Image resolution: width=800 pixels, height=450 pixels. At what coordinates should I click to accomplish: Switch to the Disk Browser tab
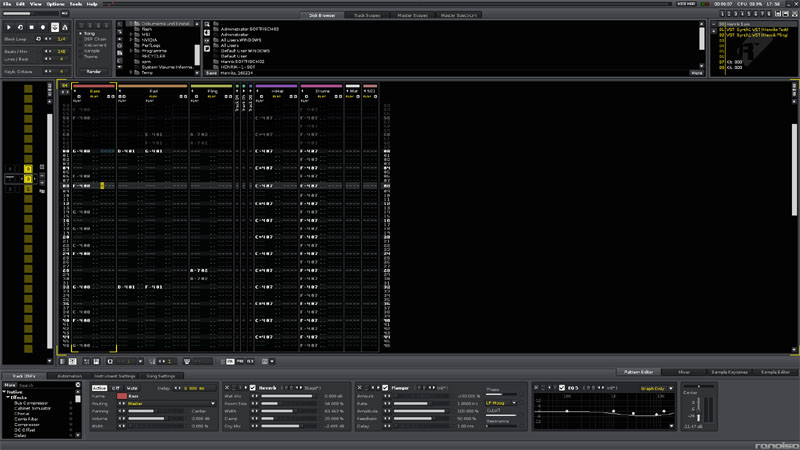coord(322,15)
